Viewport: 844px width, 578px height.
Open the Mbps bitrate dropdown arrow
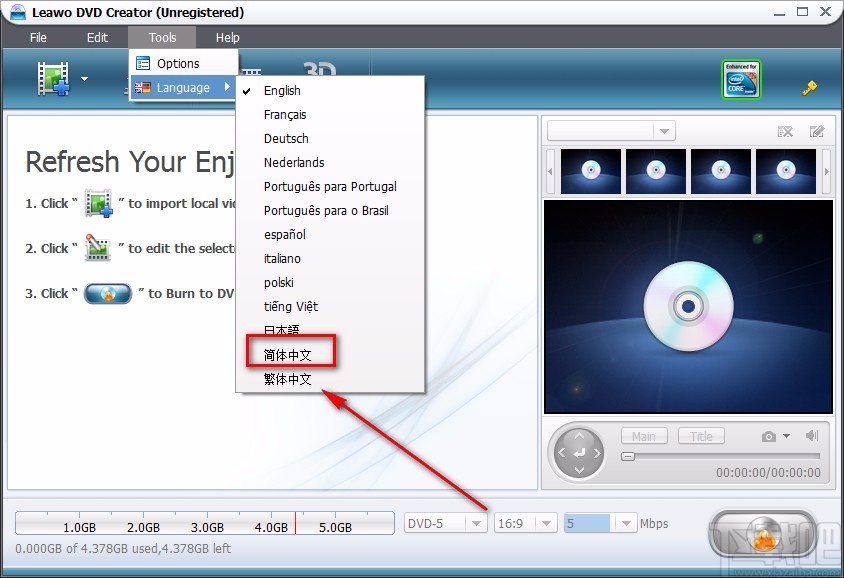626,523
